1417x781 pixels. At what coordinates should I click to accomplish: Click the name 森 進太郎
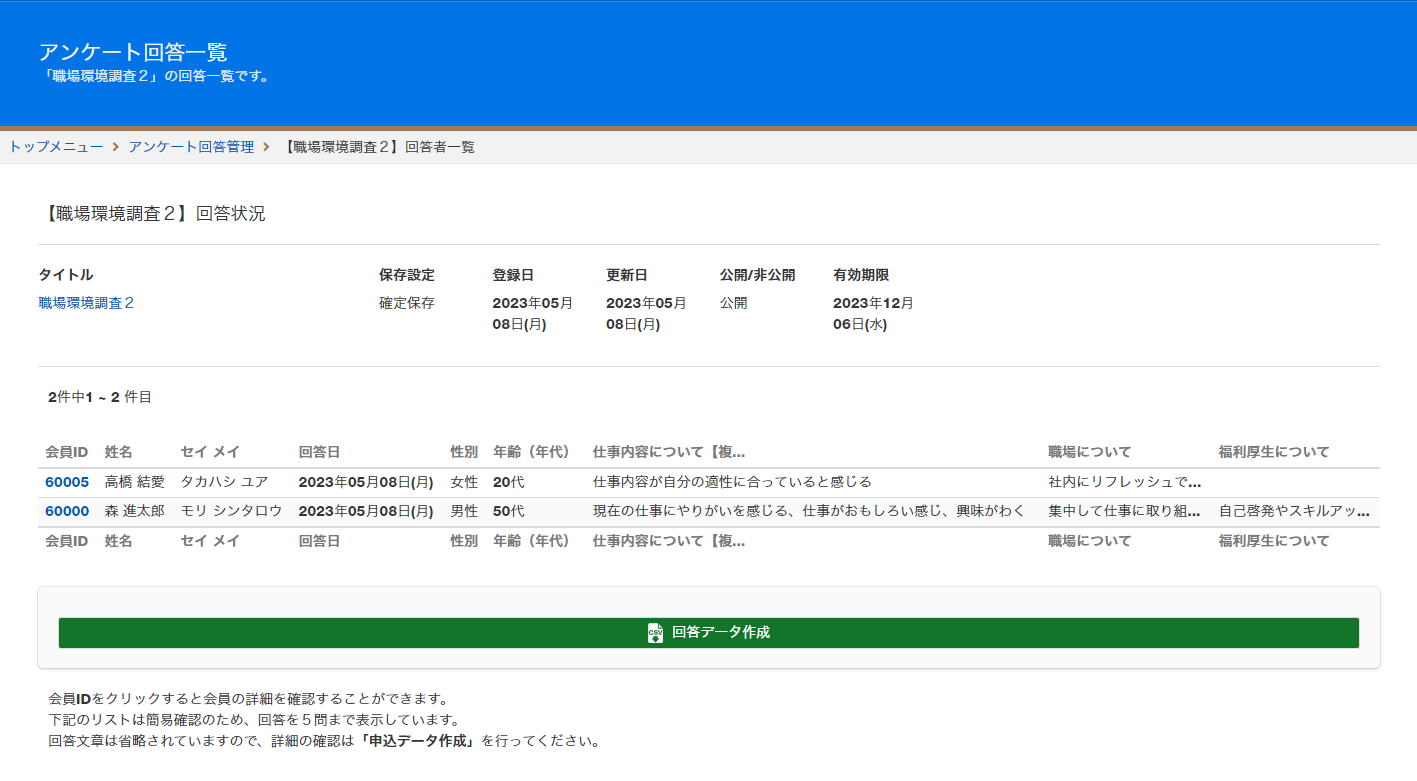(x=134, y=511)
